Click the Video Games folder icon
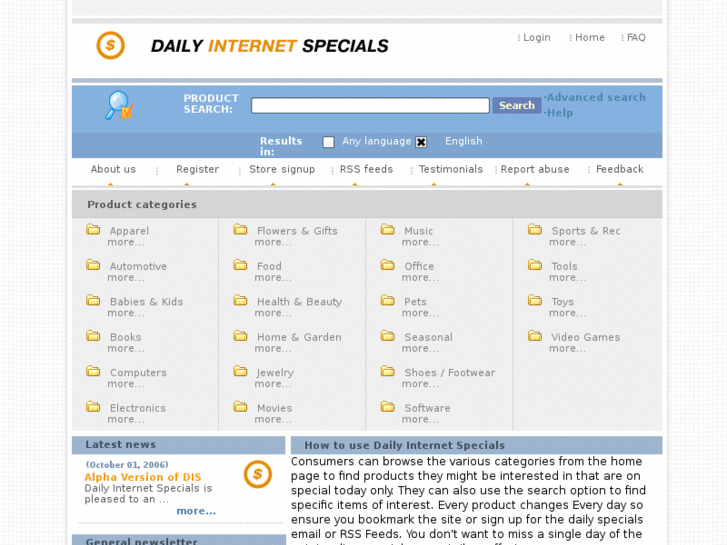The image size is (727, 545). [x=535, y=335]
